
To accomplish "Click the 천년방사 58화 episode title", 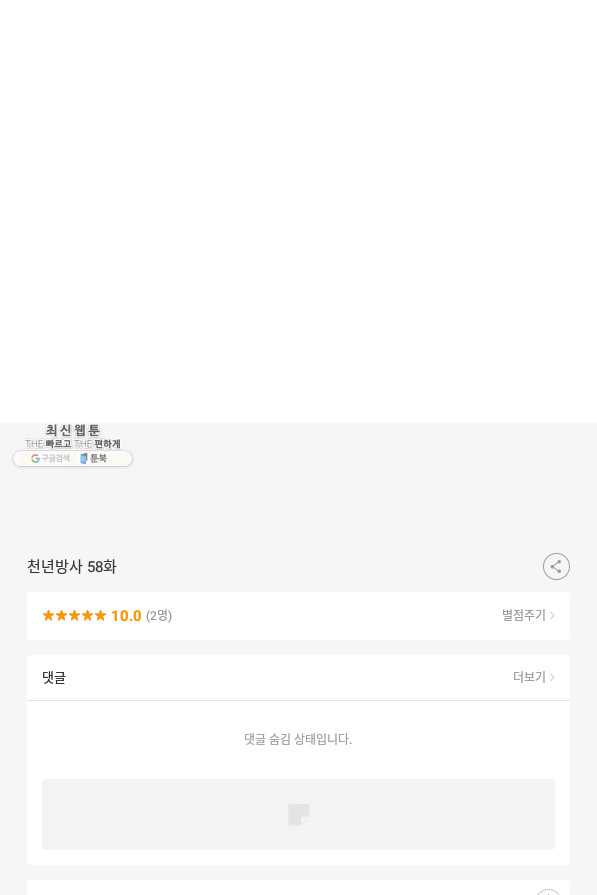I will tap(72, 567).
